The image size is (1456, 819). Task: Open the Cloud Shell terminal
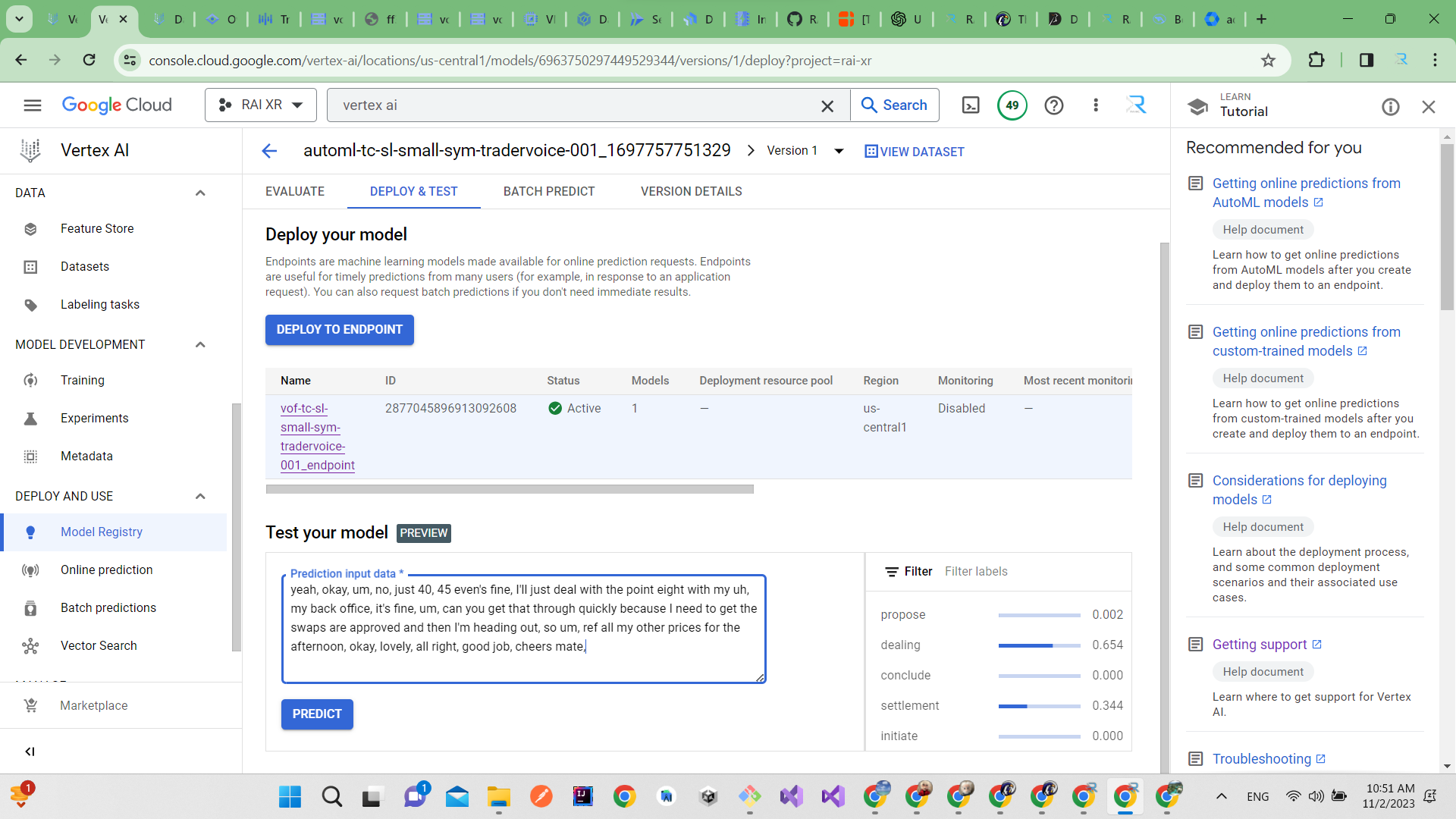(971, 105)
